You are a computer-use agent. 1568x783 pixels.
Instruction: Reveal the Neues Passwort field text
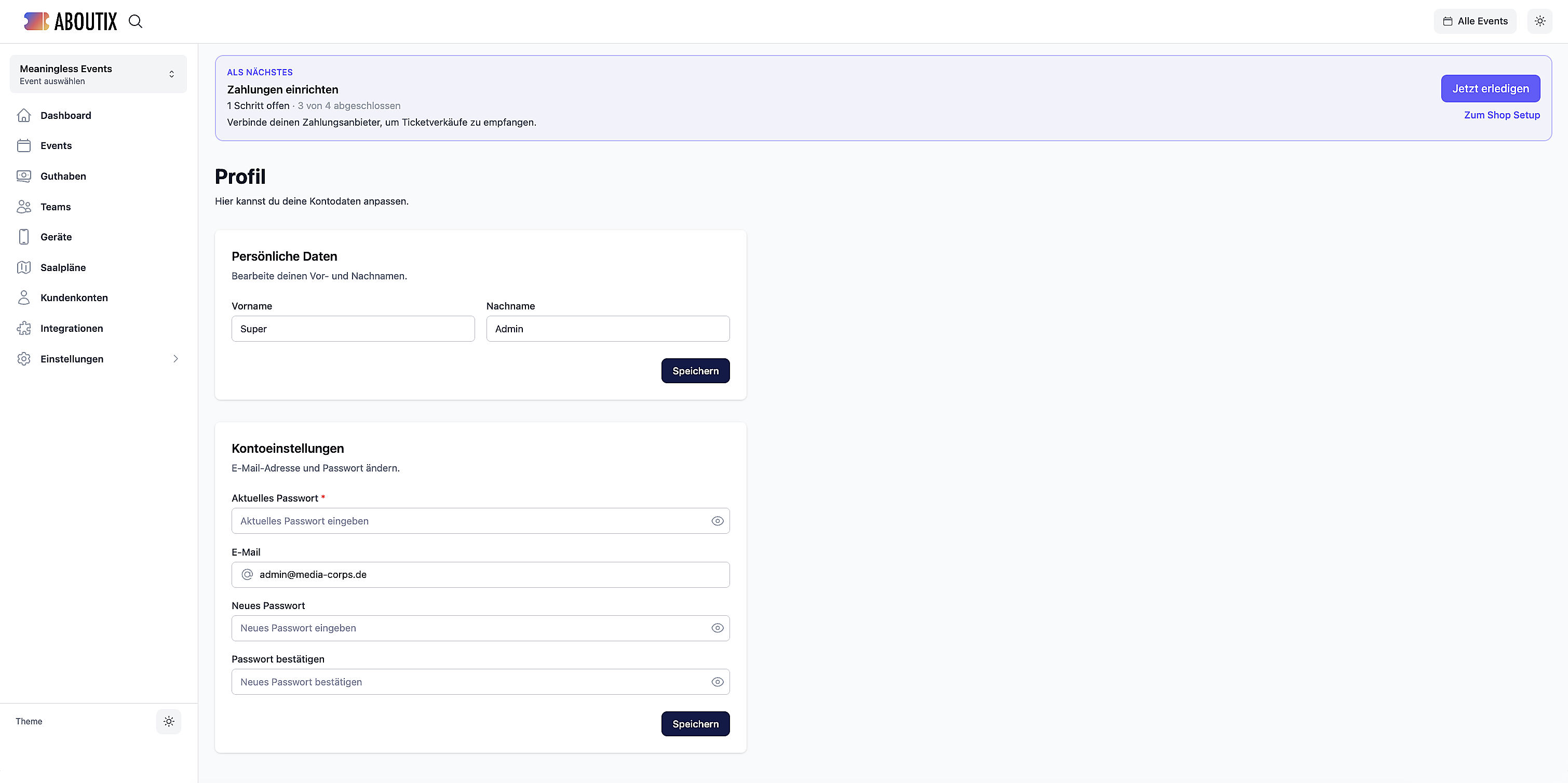point(718,628)
